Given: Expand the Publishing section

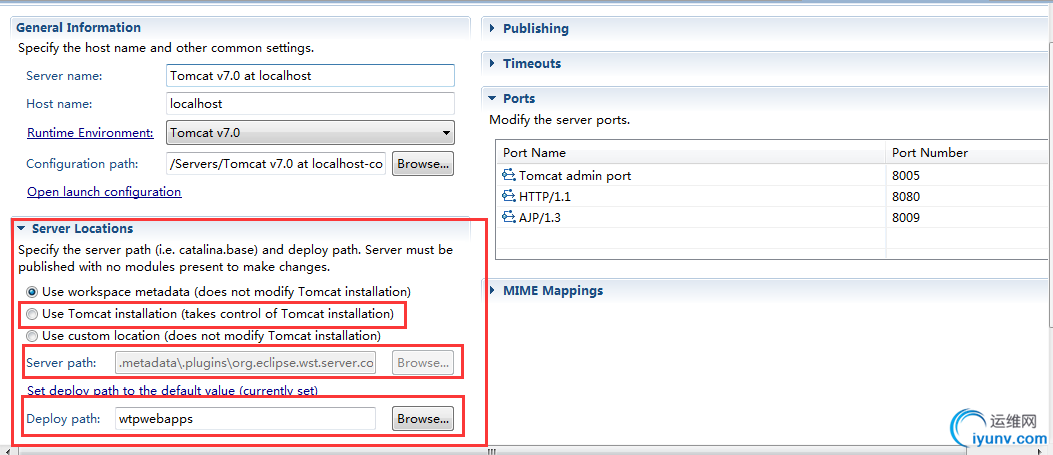Looking at the screenshot, I should click(492, 28).
